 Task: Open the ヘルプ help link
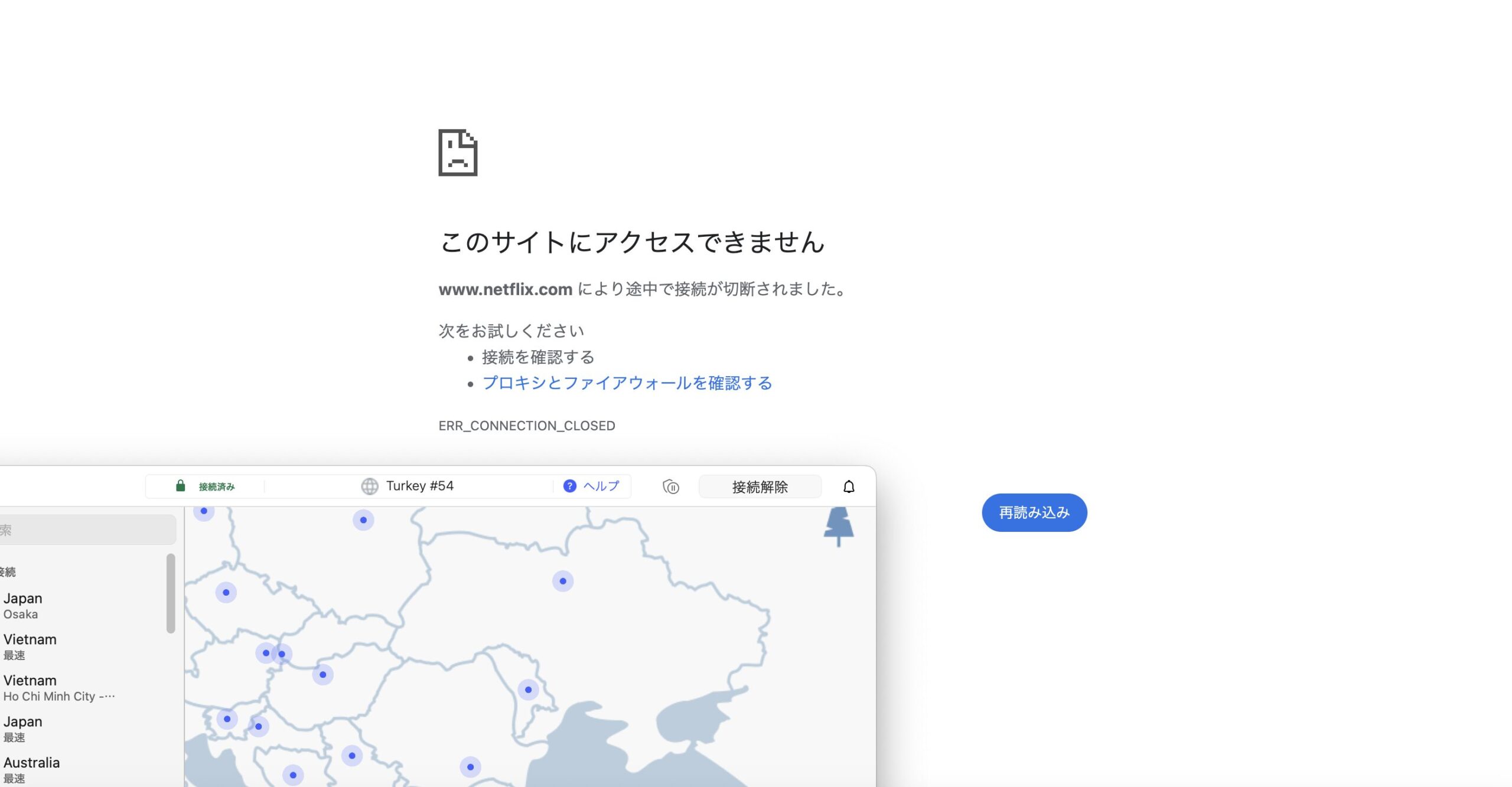pyautogui.click(x=601, y=486)
